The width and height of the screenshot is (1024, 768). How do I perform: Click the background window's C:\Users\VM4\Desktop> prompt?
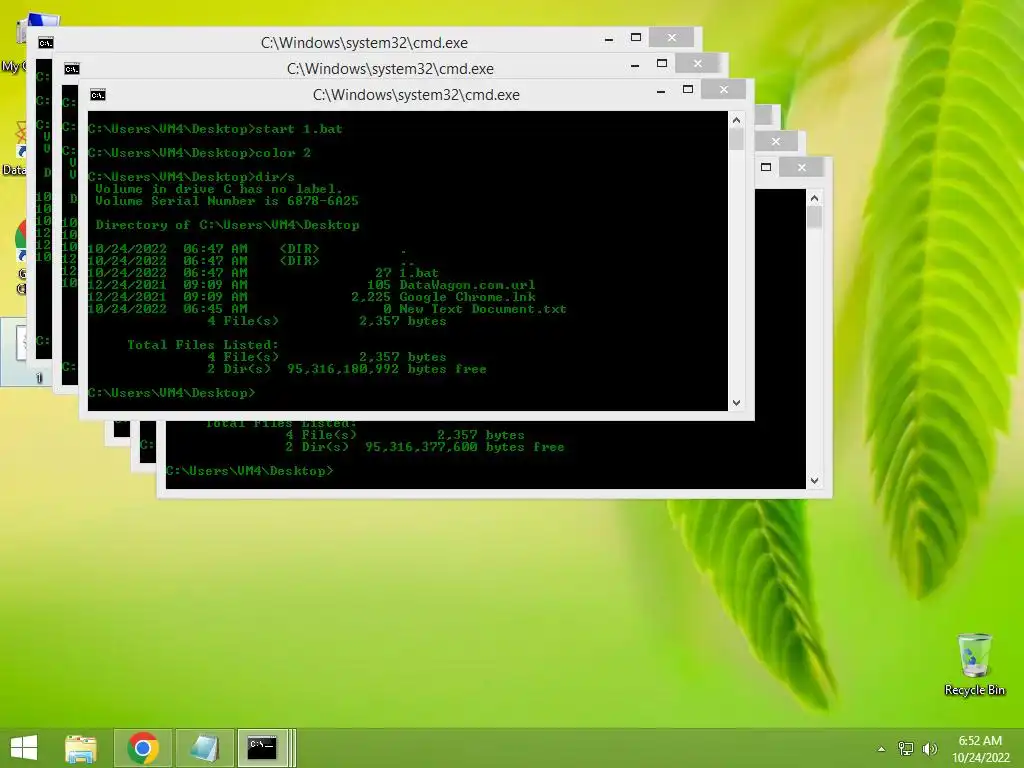pos(249,471)
